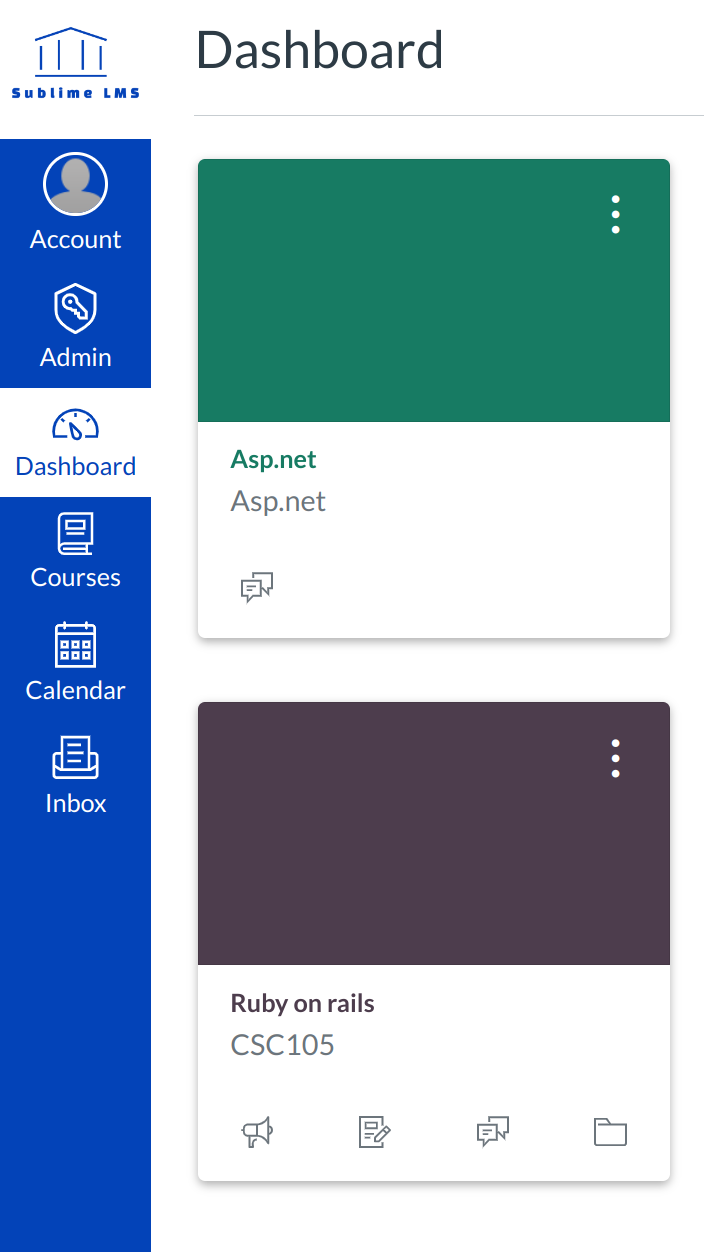This screenshot has height=1252, width=704.
Task: Click the CSC105 course code text
Action: [x=282, y=1045]
